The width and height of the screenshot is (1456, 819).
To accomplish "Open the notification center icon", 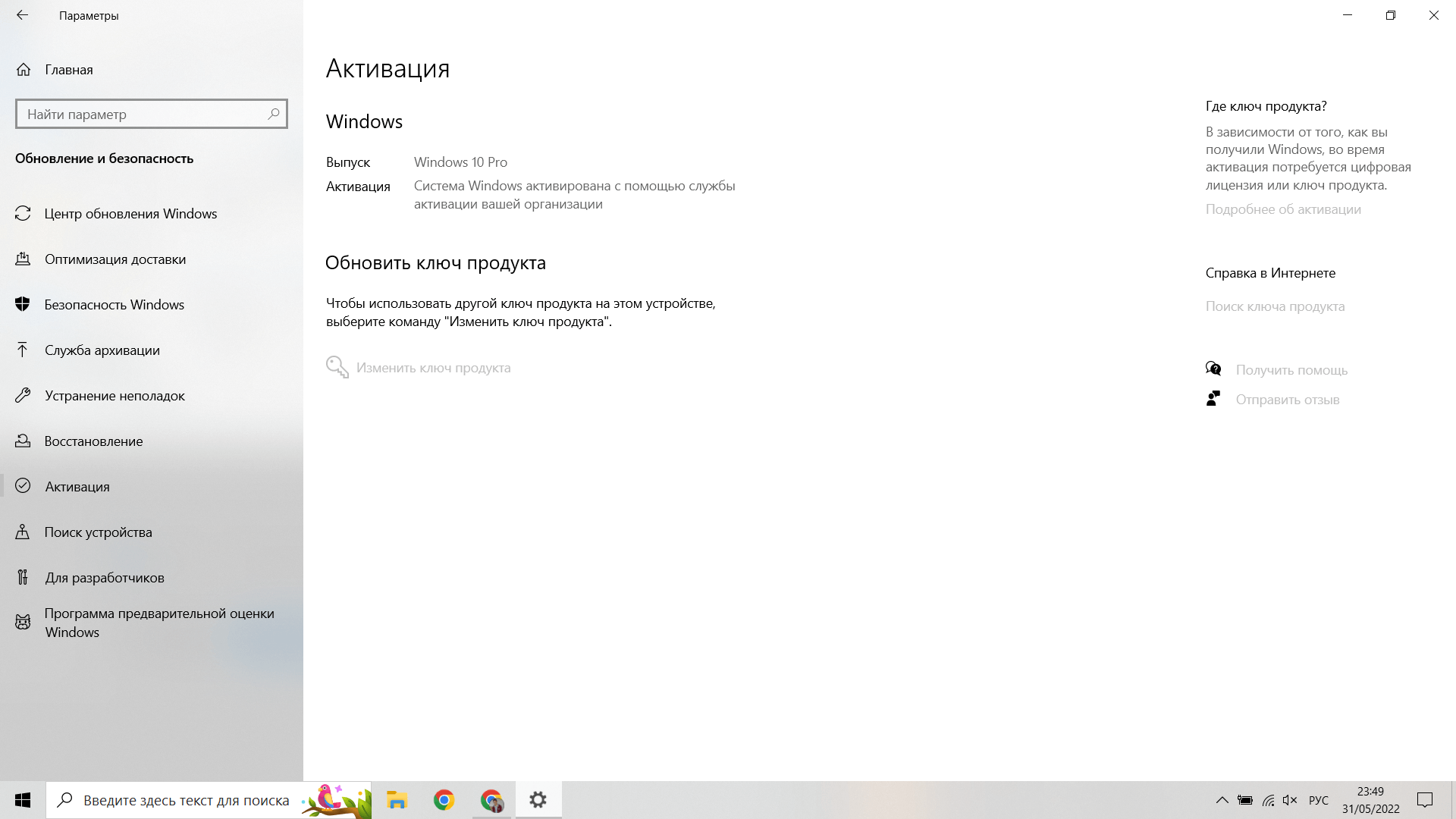I will point(1425,800).
